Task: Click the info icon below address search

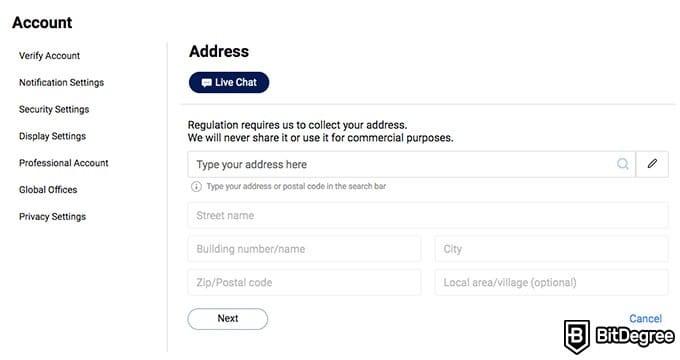Action: [196, 187]
